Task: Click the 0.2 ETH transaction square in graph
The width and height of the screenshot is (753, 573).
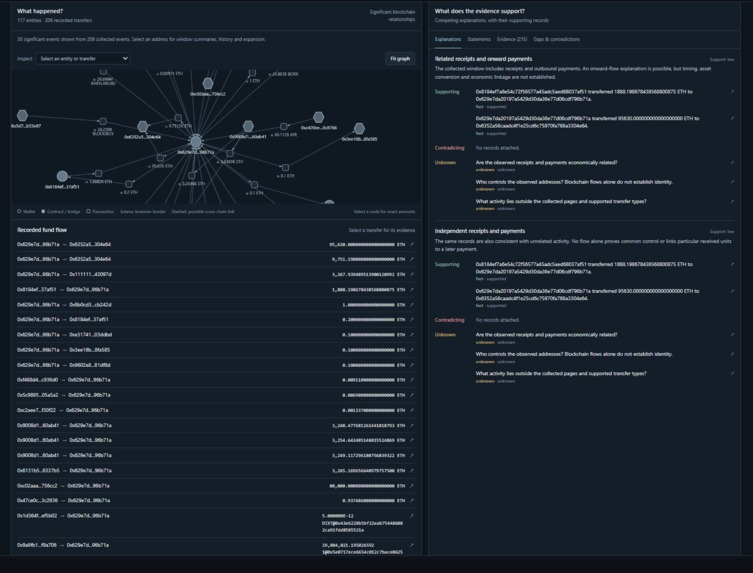Action: [129, 184]
